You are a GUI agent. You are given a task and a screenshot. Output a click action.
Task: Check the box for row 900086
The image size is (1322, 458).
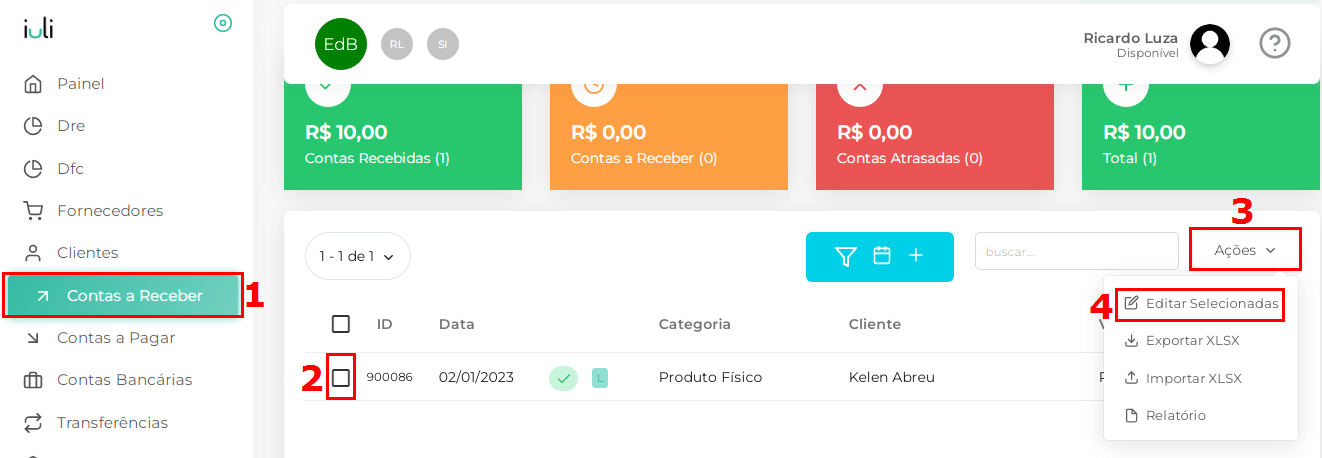341,378
